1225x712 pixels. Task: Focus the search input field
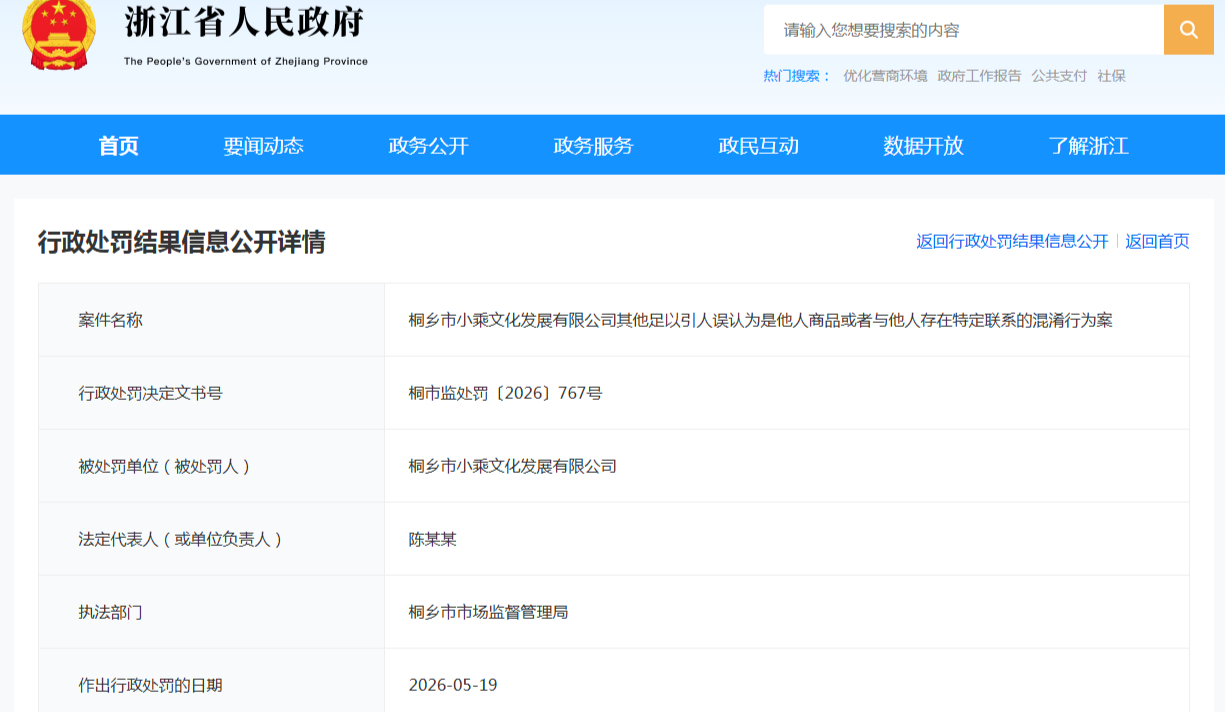point(964,30)
